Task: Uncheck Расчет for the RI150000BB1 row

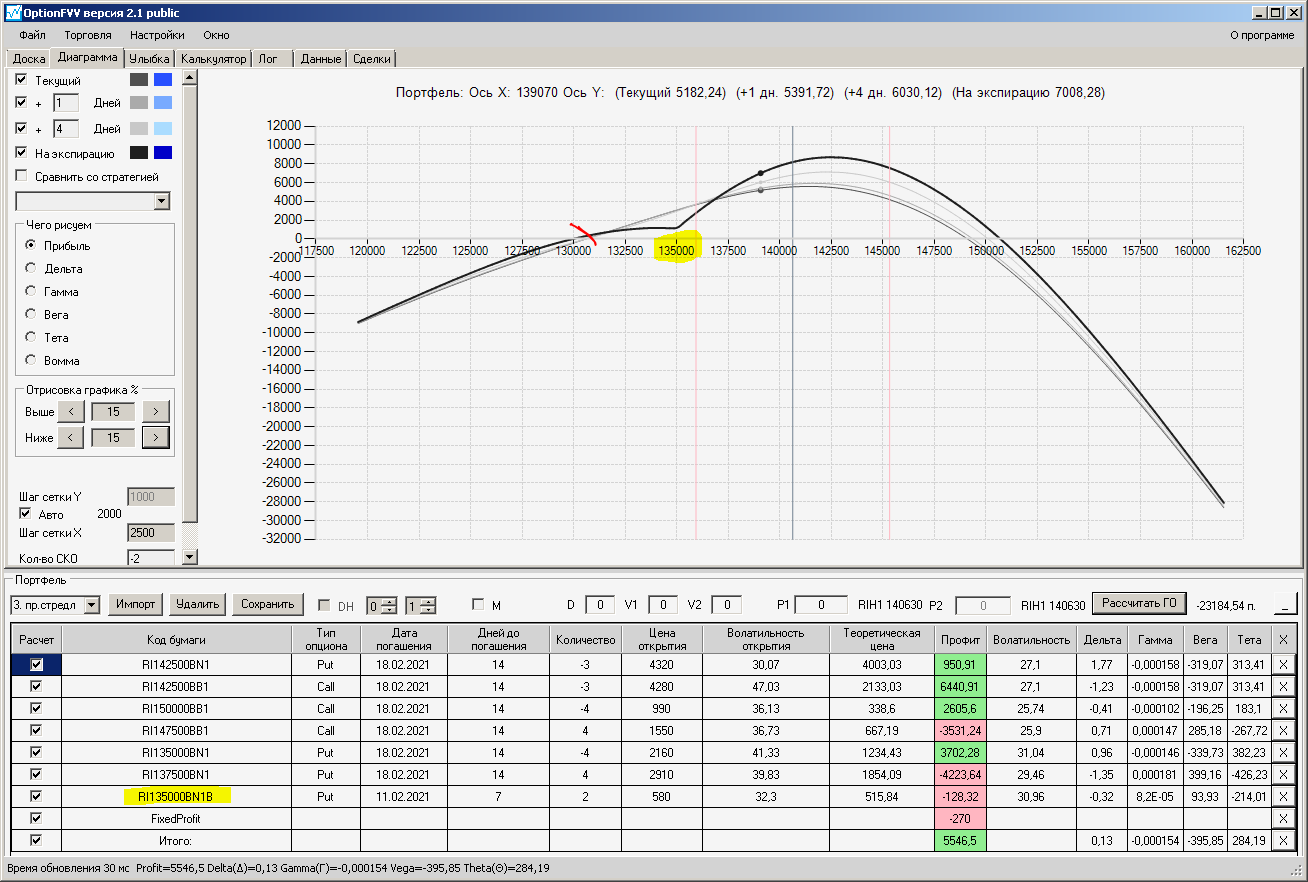Action: point(37,708)
